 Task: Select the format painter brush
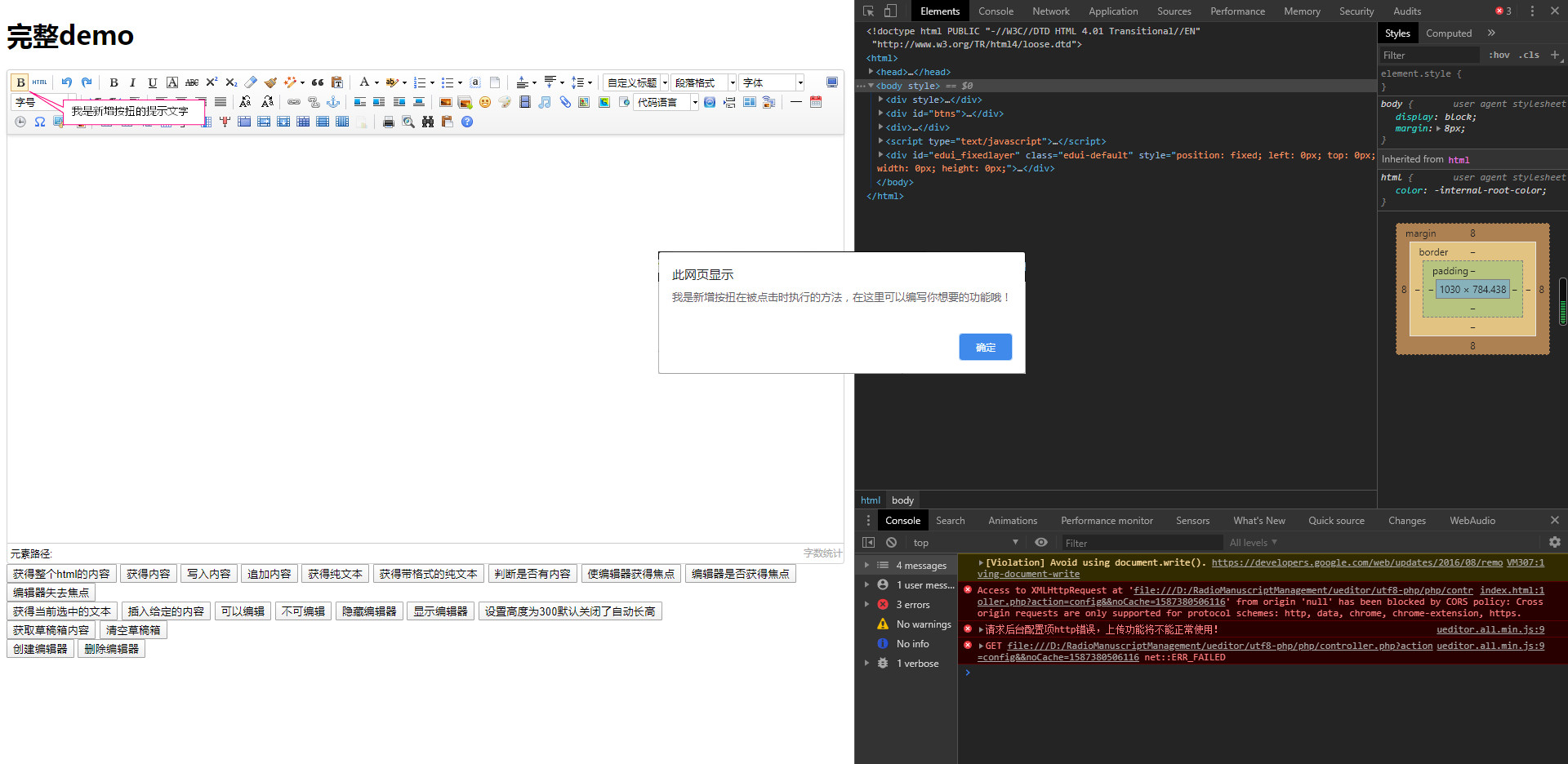[270, 82]
